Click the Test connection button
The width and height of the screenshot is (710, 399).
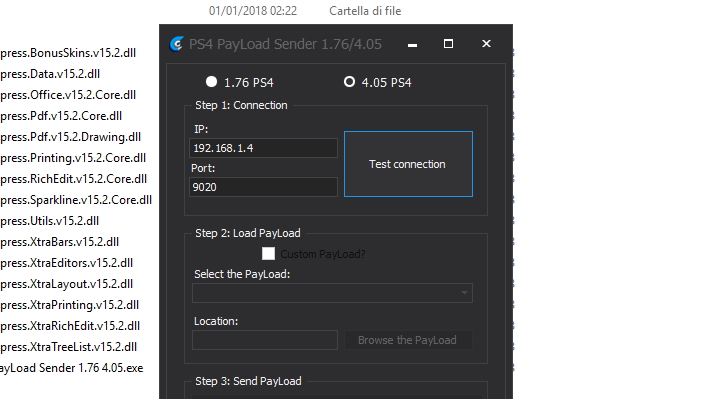tap(408, 164)
